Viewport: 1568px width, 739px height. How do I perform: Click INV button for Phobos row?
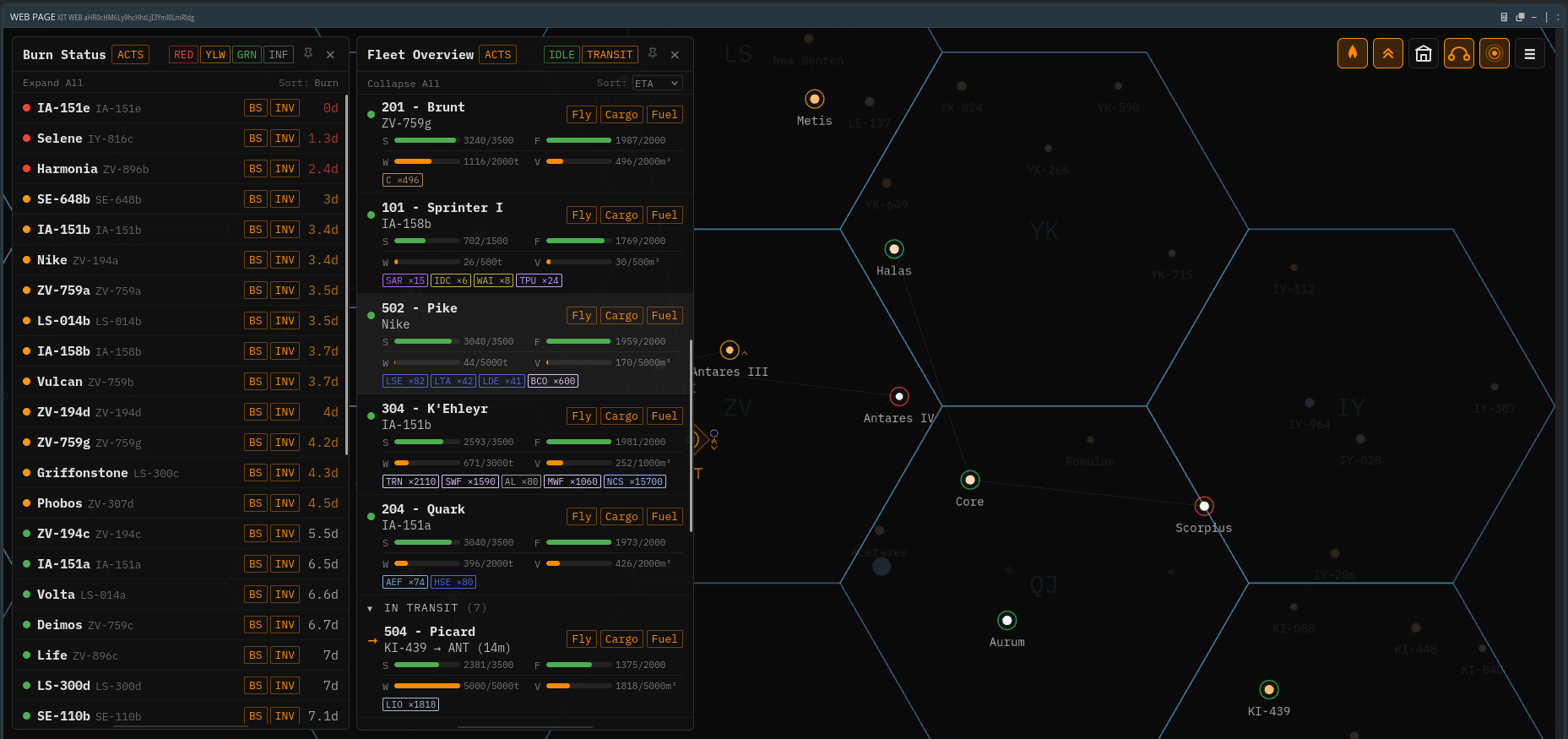point(285,503)
